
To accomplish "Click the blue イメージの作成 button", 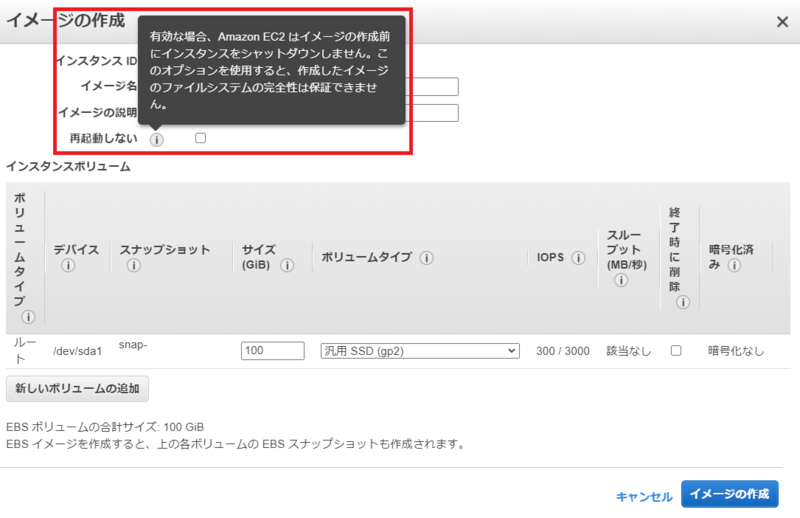I will pyautogui.click(x=730, y=494).
